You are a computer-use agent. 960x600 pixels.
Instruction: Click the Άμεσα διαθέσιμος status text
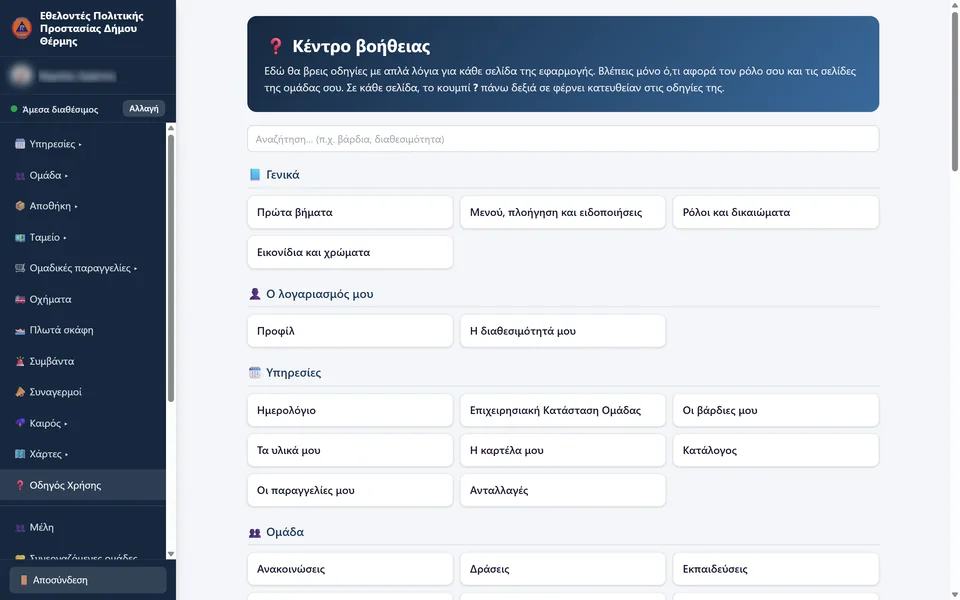tap(60, 110)
